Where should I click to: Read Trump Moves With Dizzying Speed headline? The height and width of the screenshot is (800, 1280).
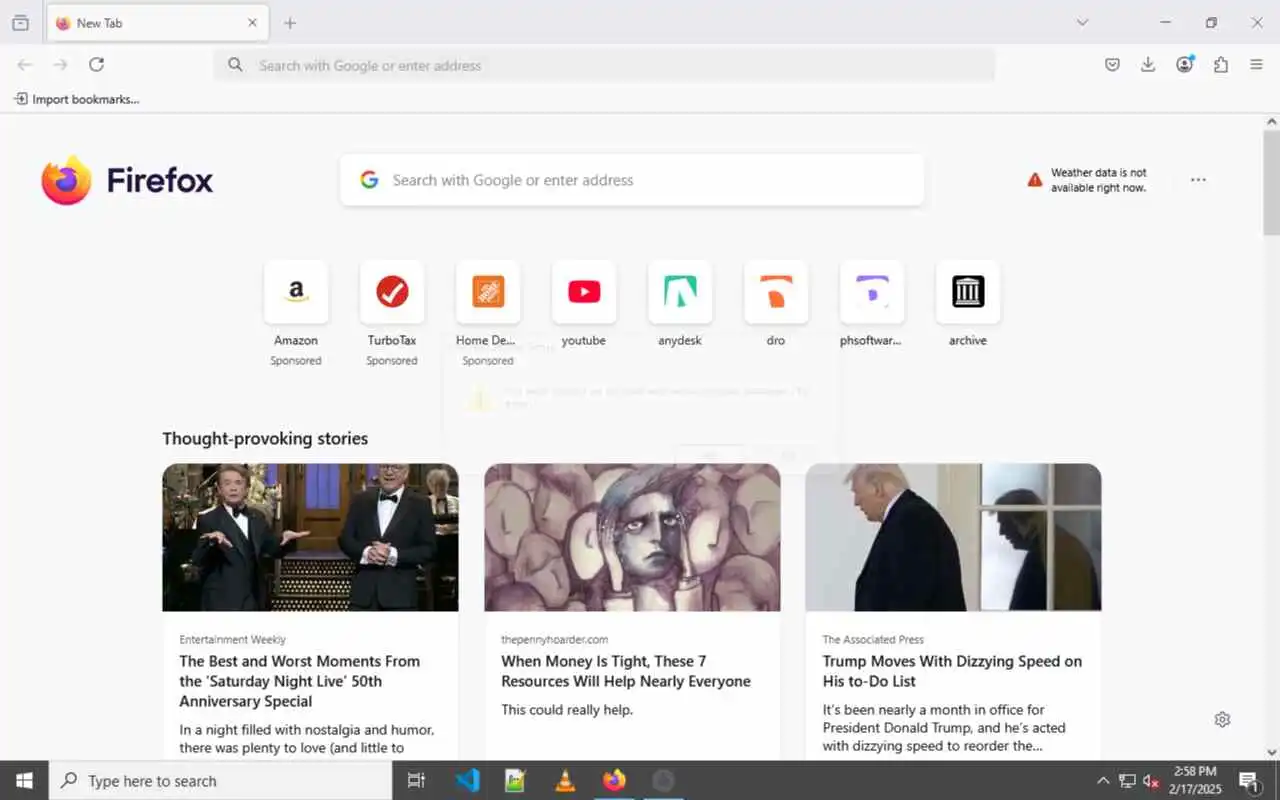click(x=952, y=671)
